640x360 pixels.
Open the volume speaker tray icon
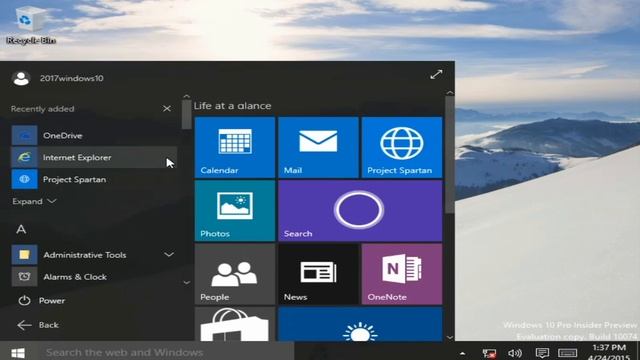[515, 353]
